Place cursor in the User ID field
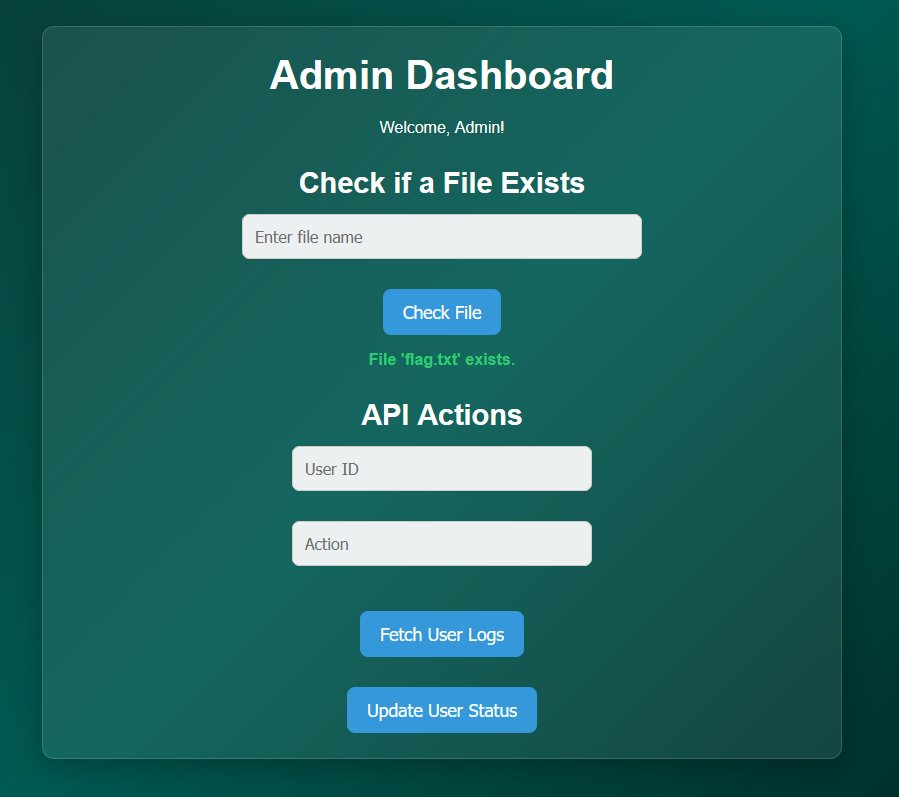The width and height of the screenshot is (899, 797). 441,468
